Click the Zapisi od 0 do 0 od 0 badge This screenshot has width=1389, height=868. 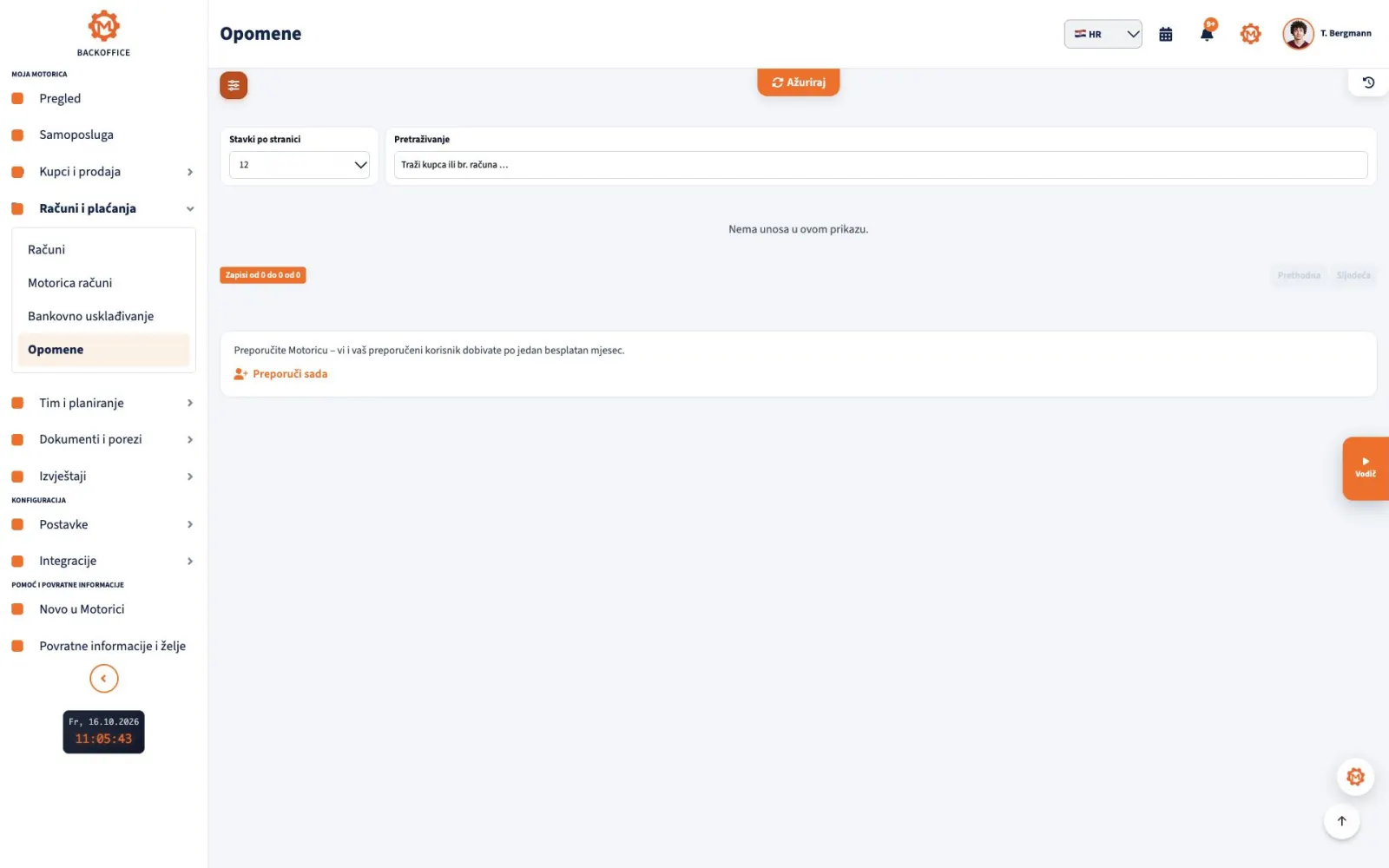pyautogui.click(x=263, y=275)
